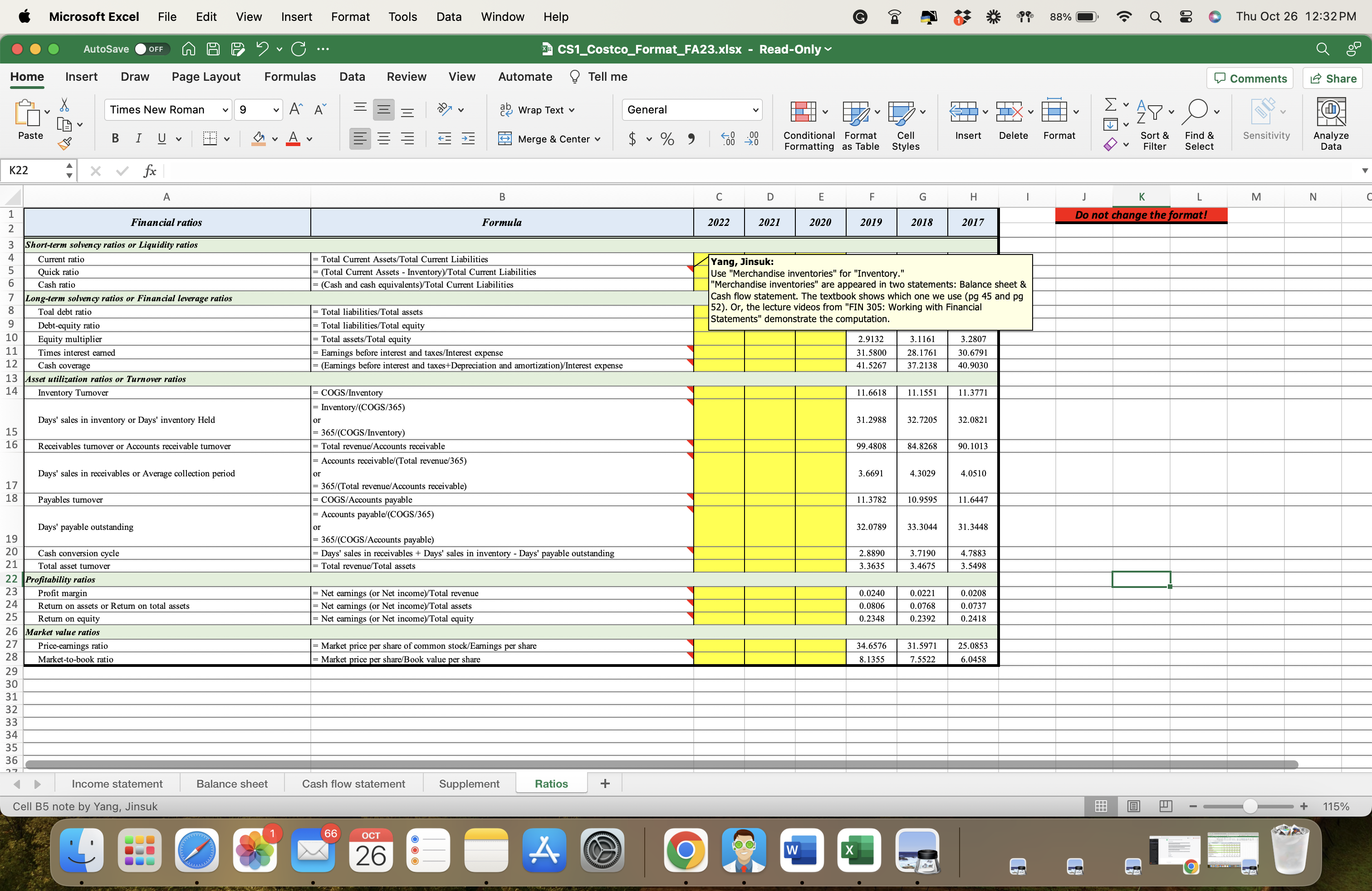Increase font size with large A icon

pyautogui.click(x=296, y=109)
